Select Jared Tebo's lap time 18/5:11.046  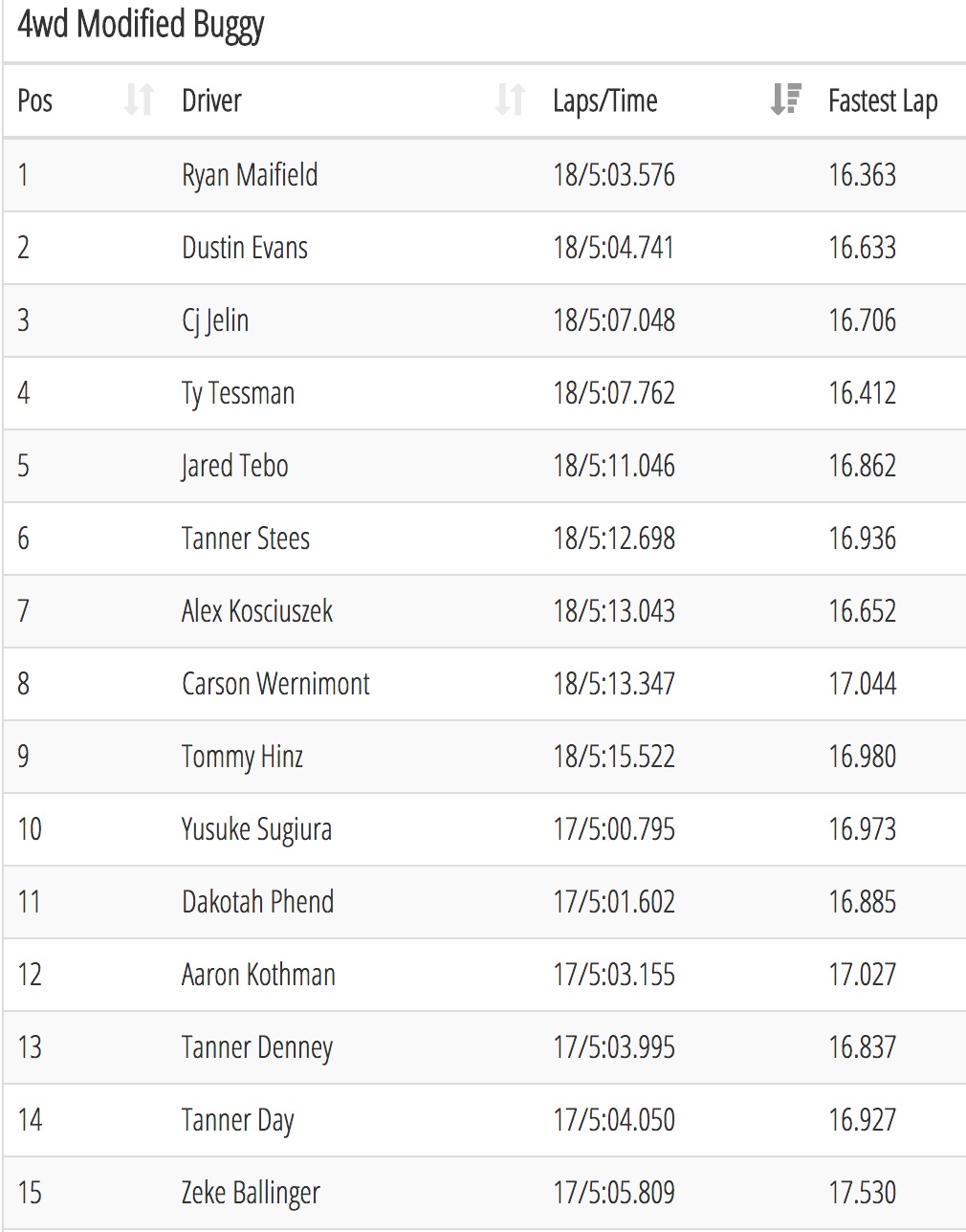pos(614,466)
